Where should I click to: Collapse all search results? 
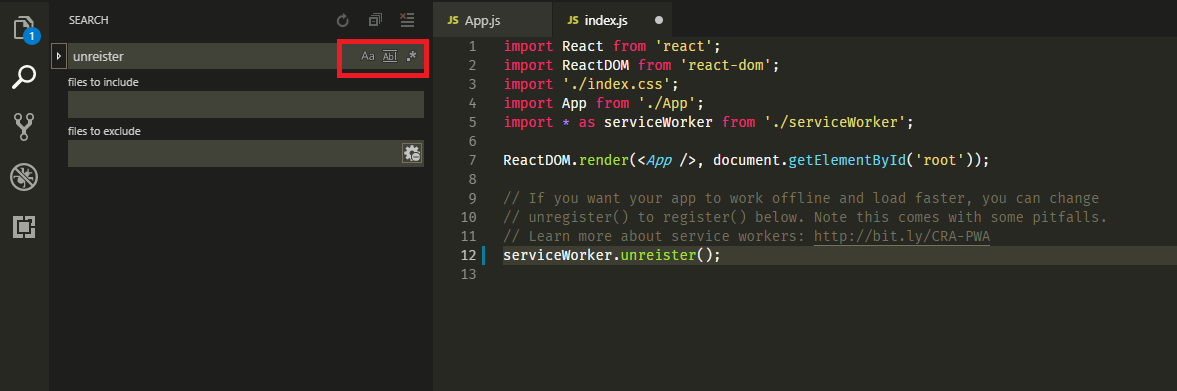pos(375,20)
